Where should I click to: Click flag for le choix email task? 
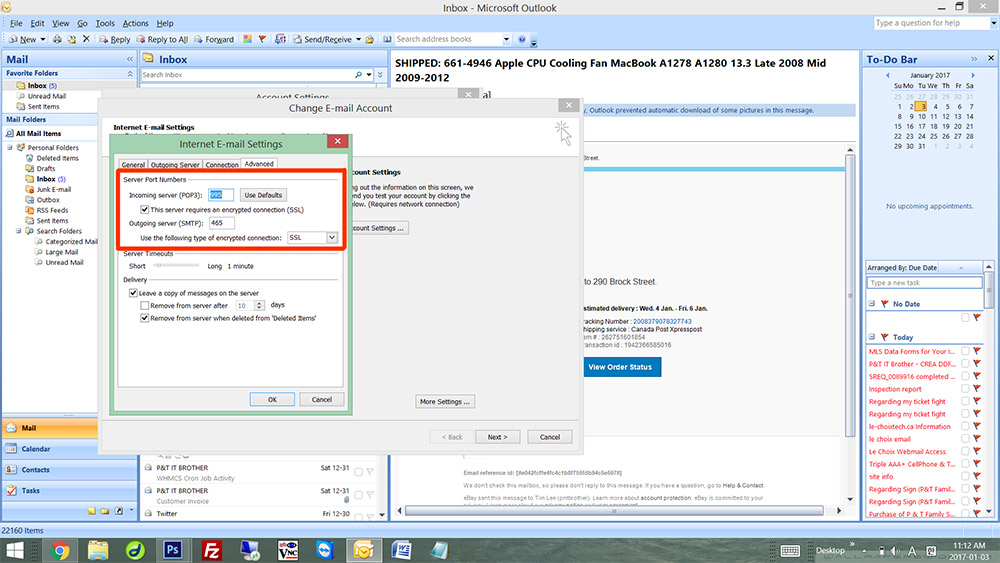pyautogui.click(x=976, y=439)
